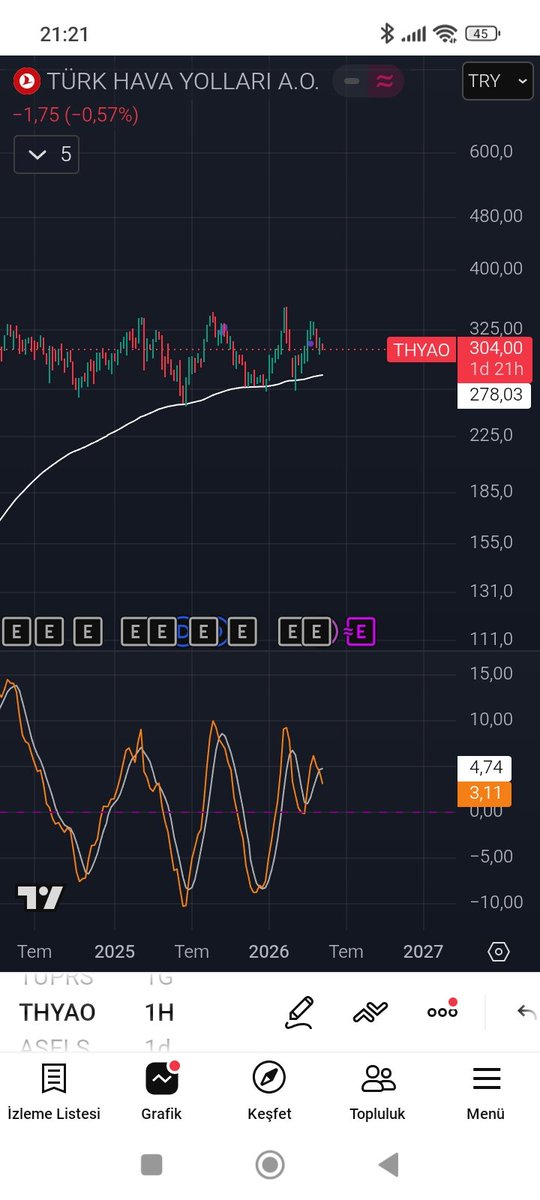This screenshot has height=1200, width=540.
Task: Tap the white 278,03 moving average label
Action: [x=494, y=395]
